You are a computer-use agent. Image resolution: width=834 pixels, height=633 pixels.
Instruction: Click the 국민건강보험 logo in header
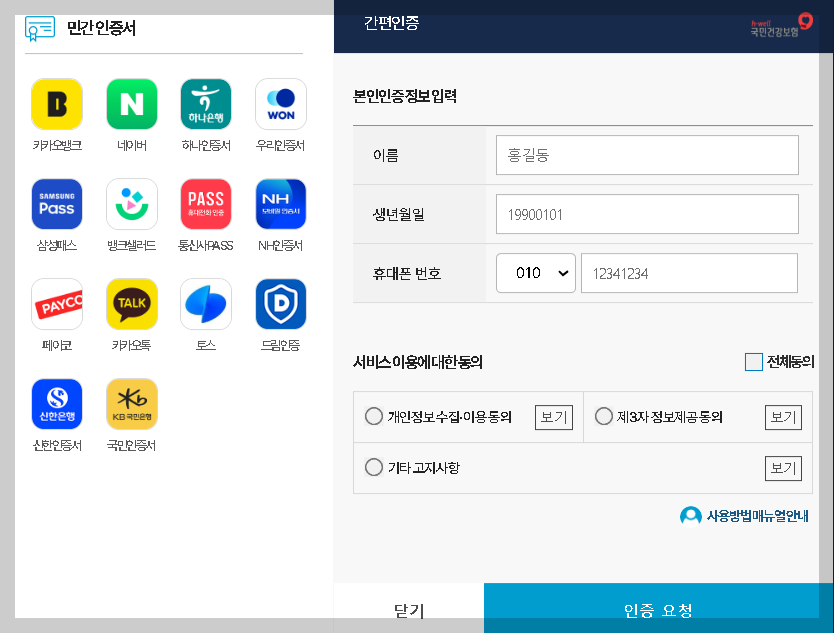click(x=781, y=25)
